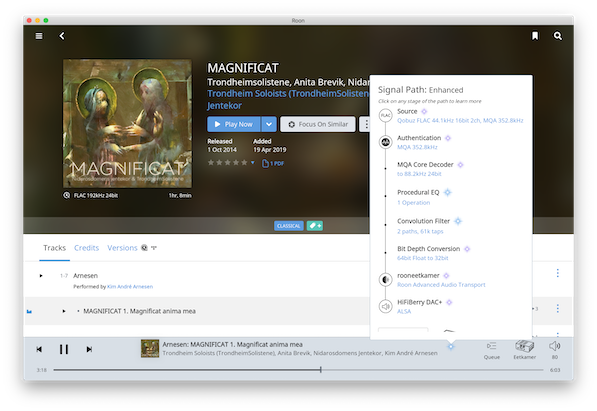Select the CLASSICAL genre tag
Screen dimensions: 597x411
(289, 226)
